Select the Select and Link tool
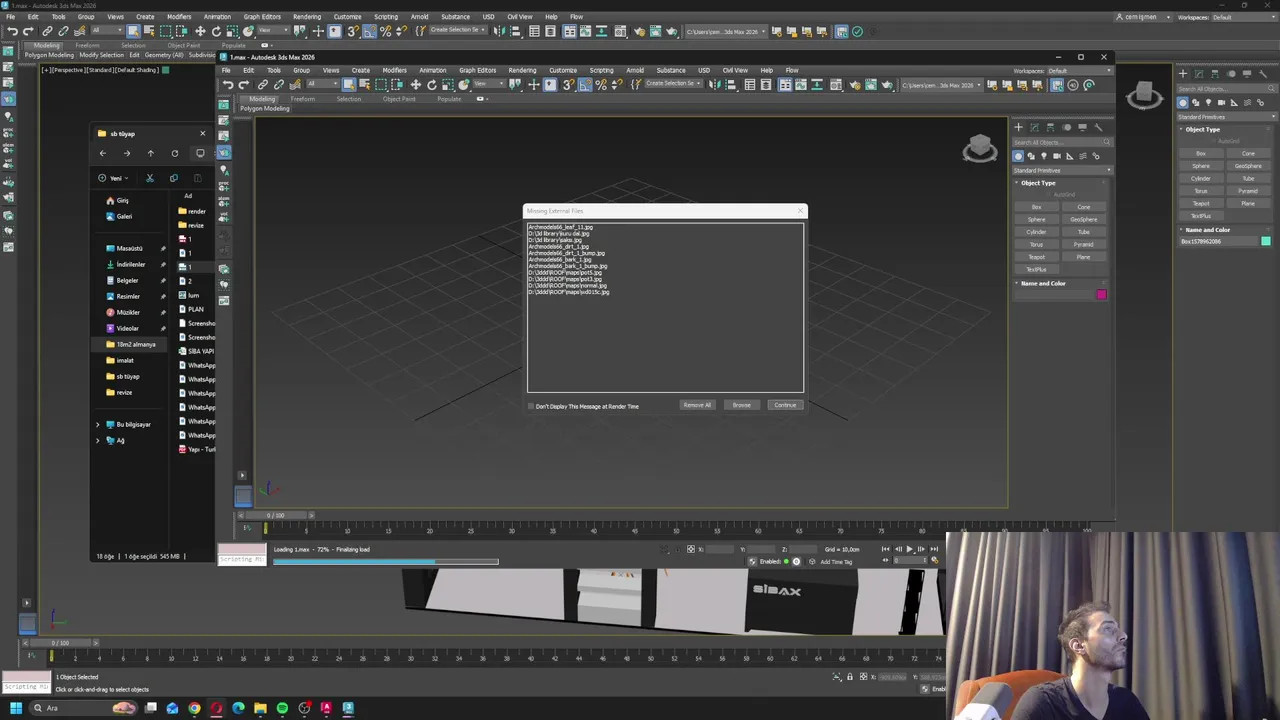The image size is (1280, 720). click(263, 85)
